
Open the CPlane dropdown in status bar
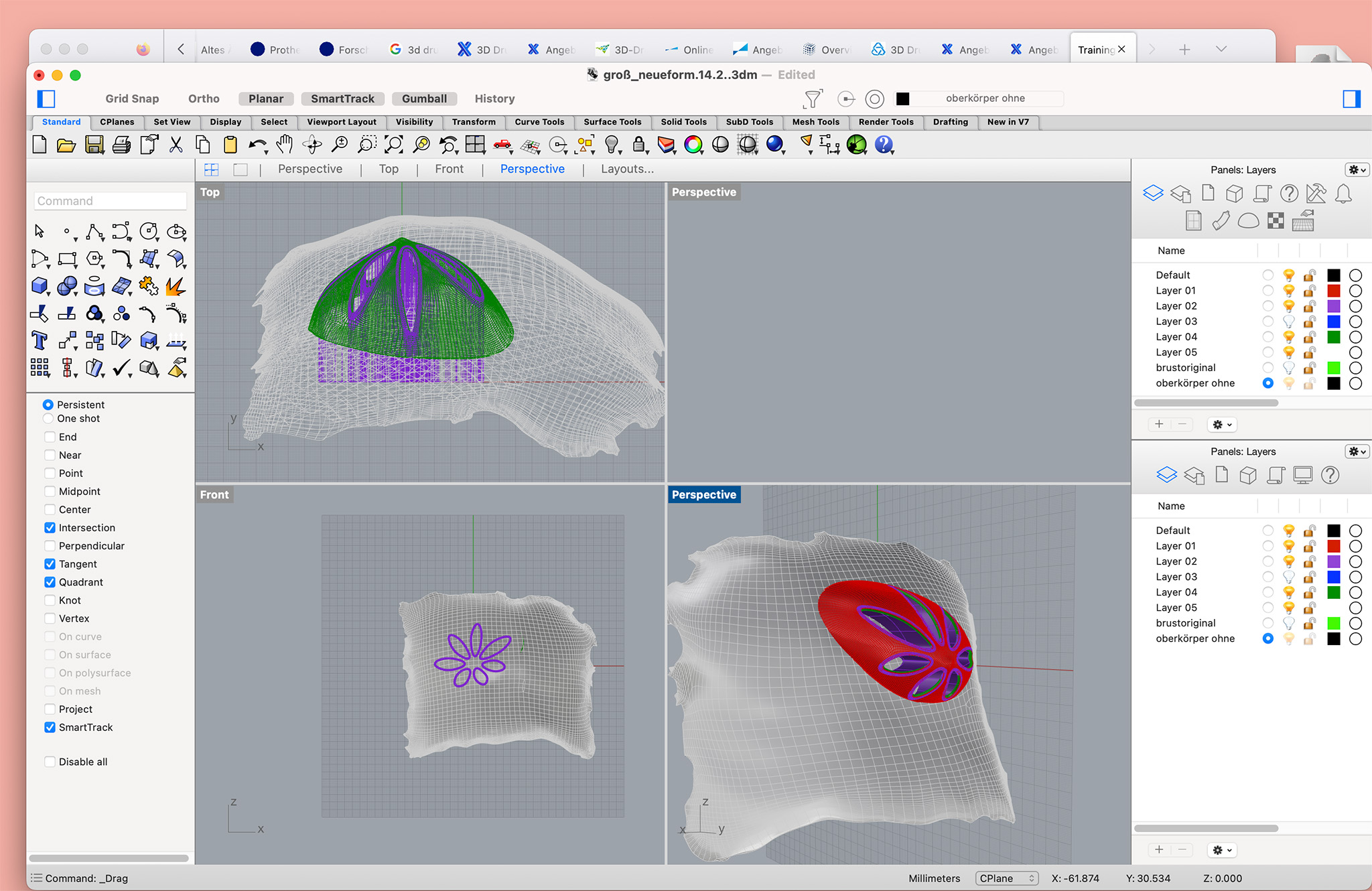[x=1006, y=878]
